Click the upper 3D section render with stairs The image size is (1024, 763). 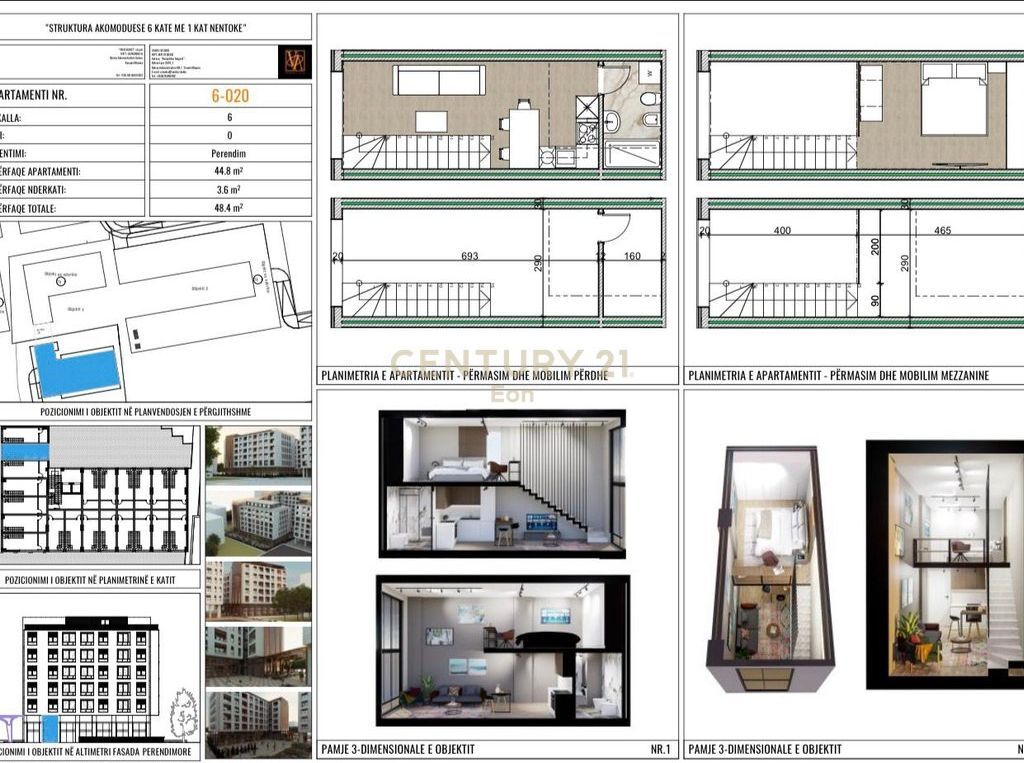coord(502,483)
